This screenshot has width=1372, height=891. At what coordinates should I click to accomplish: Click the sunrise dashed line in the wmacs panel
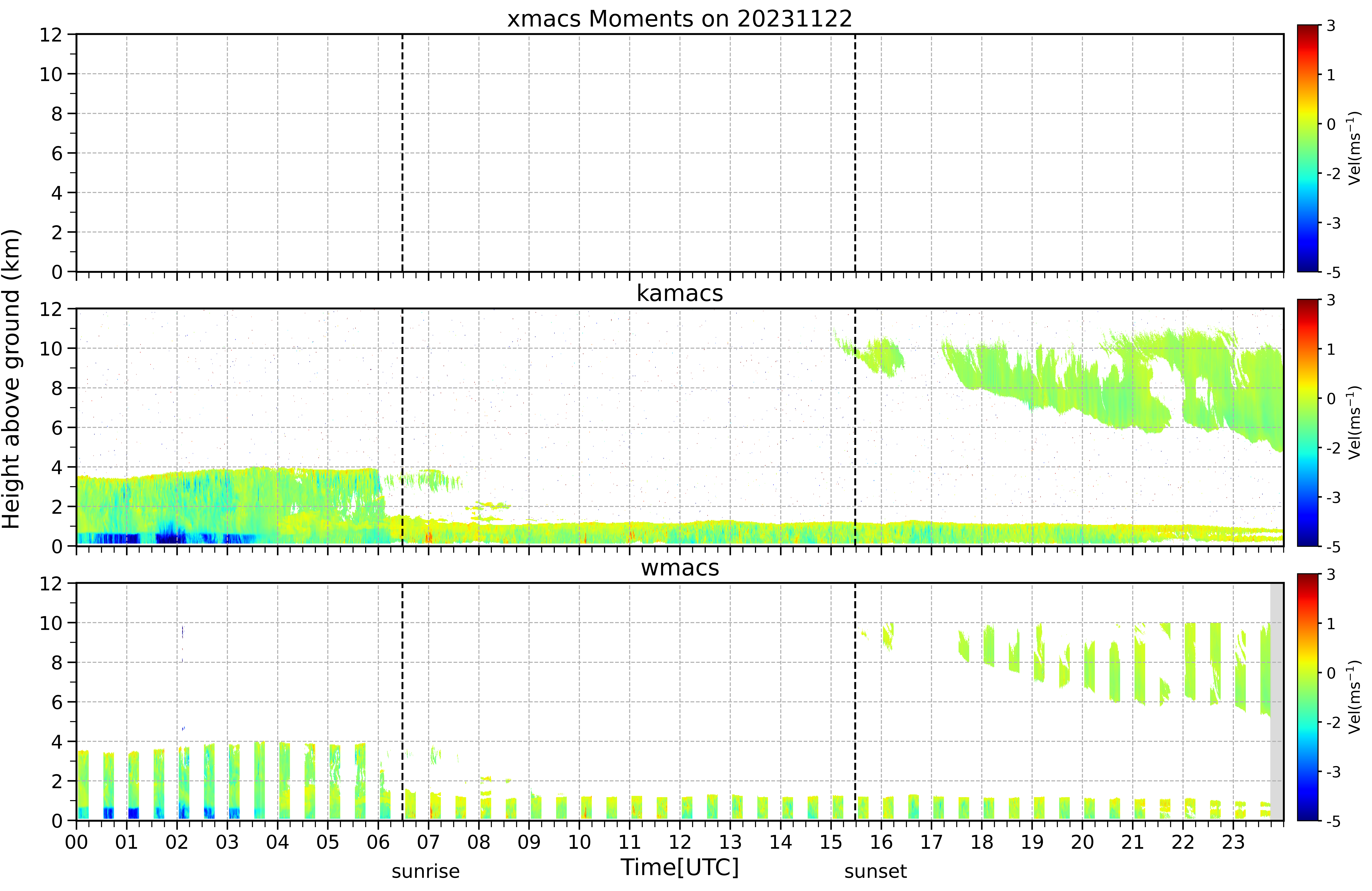(402, 702)
